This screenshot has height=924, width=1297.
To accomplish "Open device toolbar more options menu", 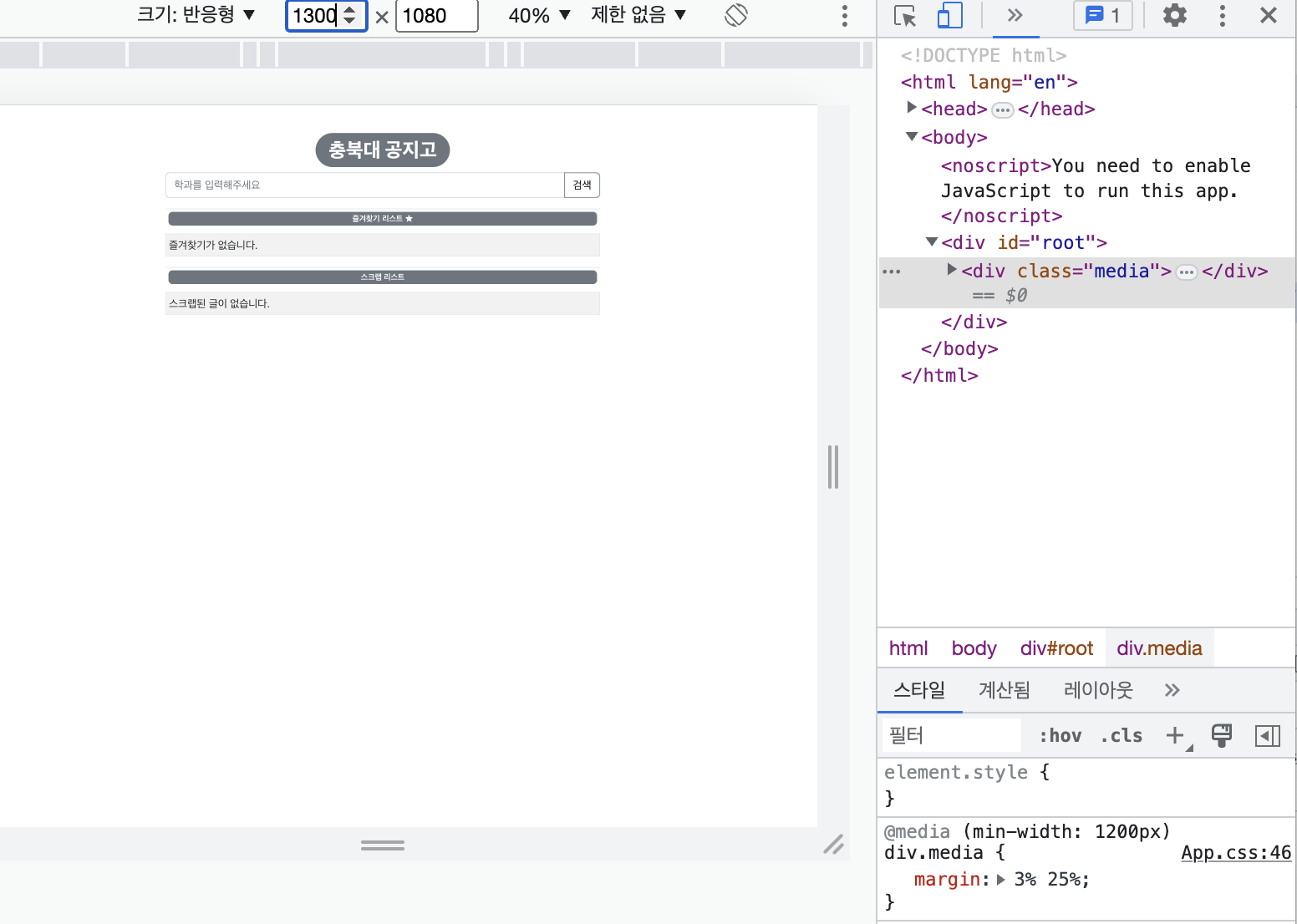I will coord(845,15).
